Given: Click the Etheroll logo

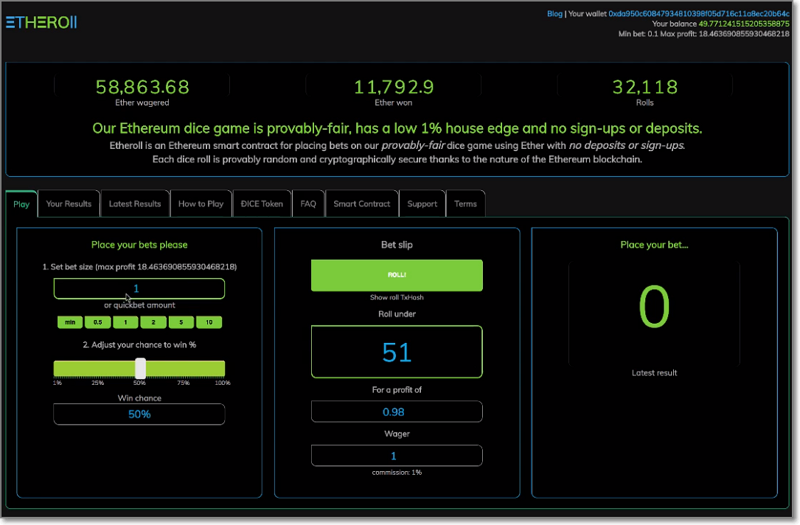Looking at the screenshot, I should coord(41,22).
